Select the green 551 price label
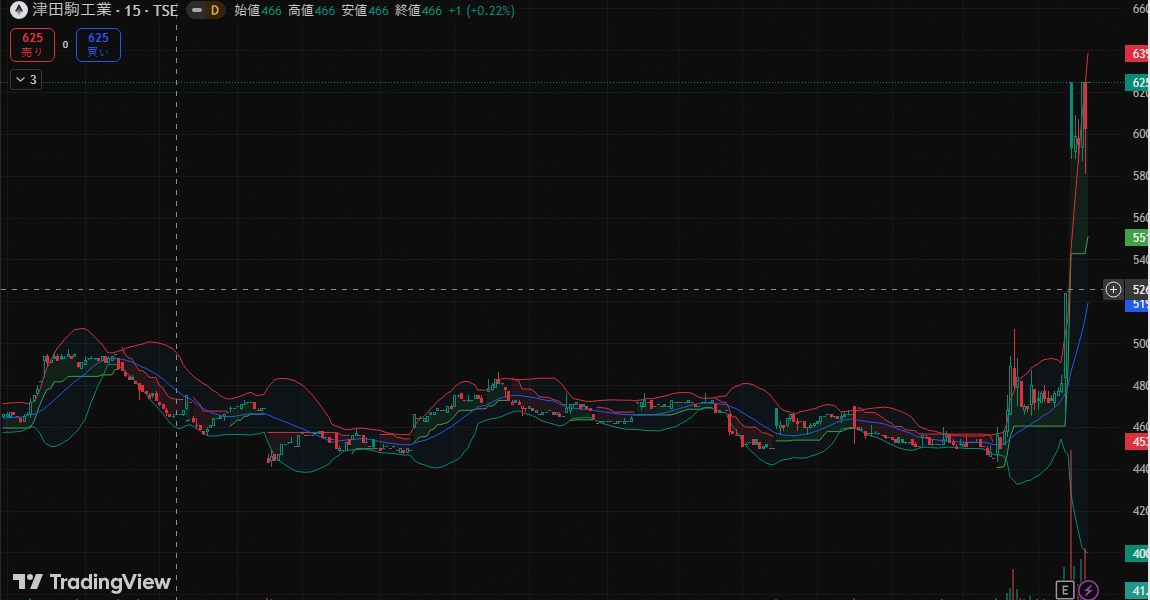This screenshot has height=600, width=1150. click(x=1138, y=238)
